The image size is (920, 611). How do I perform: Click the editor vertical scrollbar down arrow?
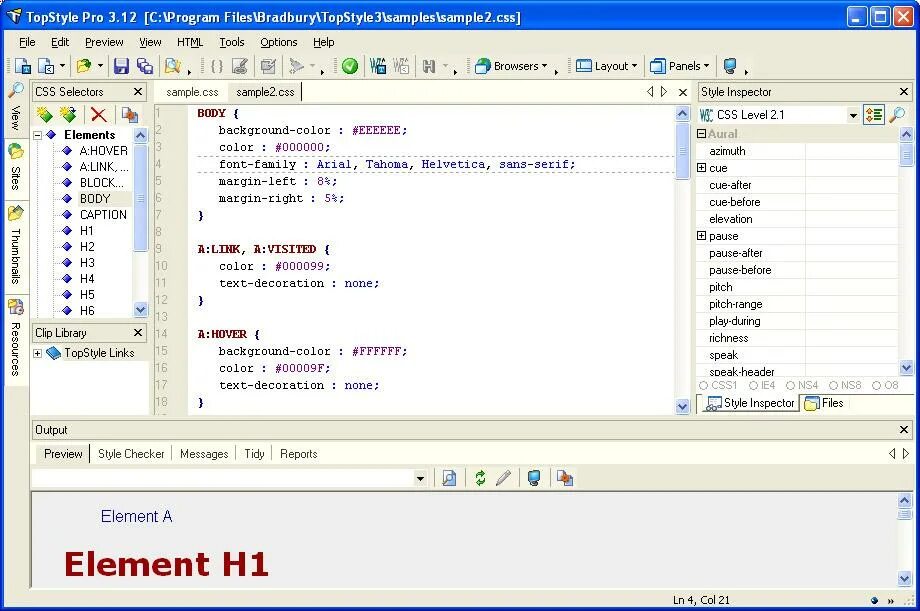tap(682, 406)
